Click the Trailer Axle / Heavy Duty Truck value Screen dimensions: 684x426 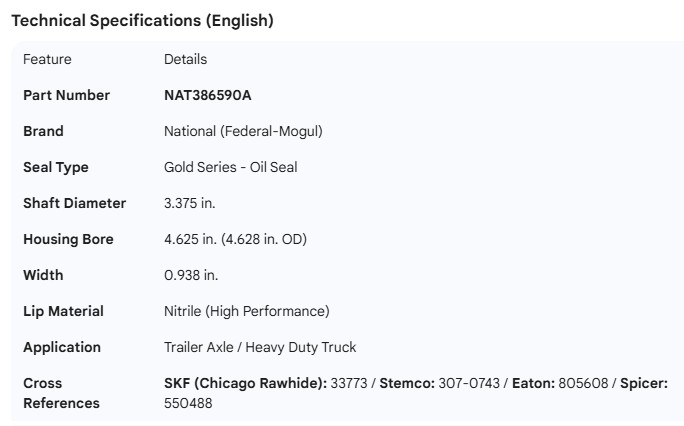pos(260,347)
